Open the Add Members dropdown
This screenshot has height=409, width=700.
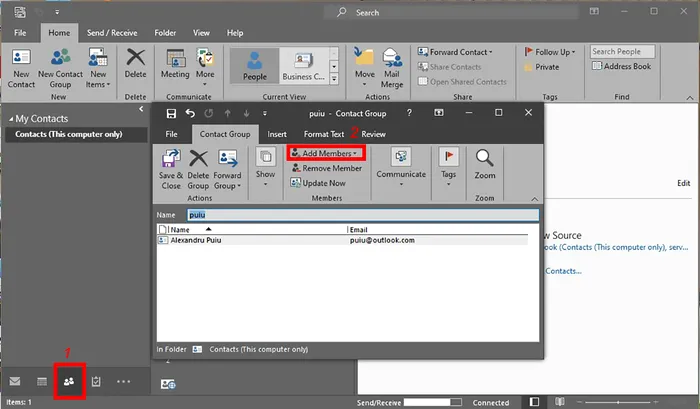tap(326, 153)
